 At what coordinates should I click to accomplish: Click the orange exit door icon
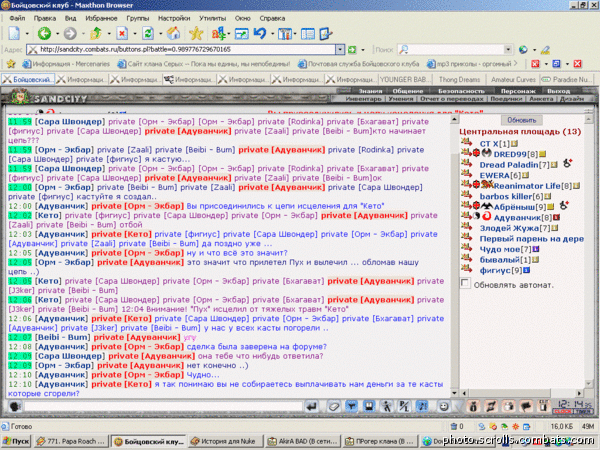pos(543,406)
